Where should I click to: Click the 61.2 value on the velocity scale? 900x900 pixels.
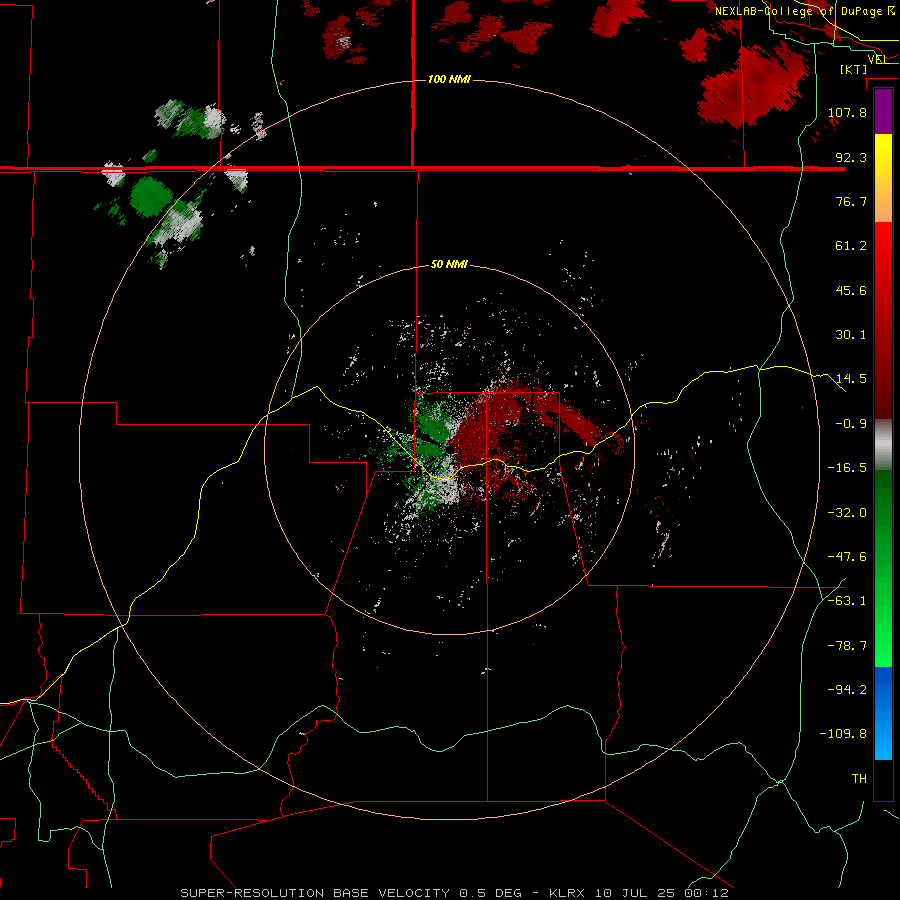coord(851,246)
